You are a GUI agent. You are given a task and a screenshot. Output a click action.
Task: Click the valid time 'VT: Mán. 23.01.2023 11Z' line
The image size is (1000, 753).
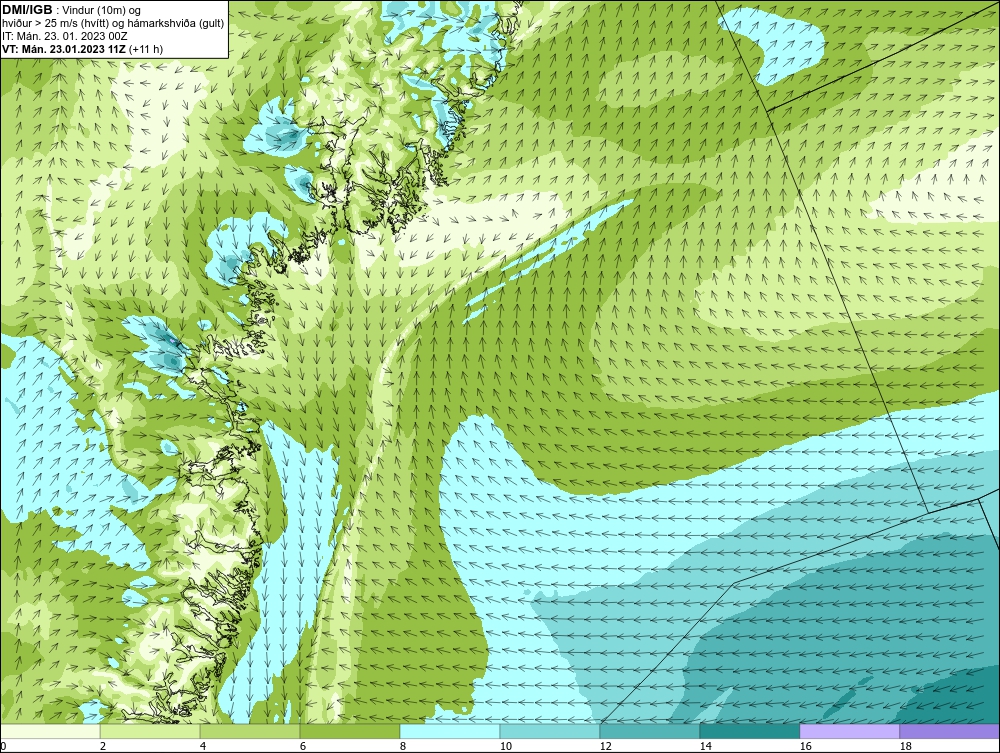pyautogui.click(x=82, y=49)
